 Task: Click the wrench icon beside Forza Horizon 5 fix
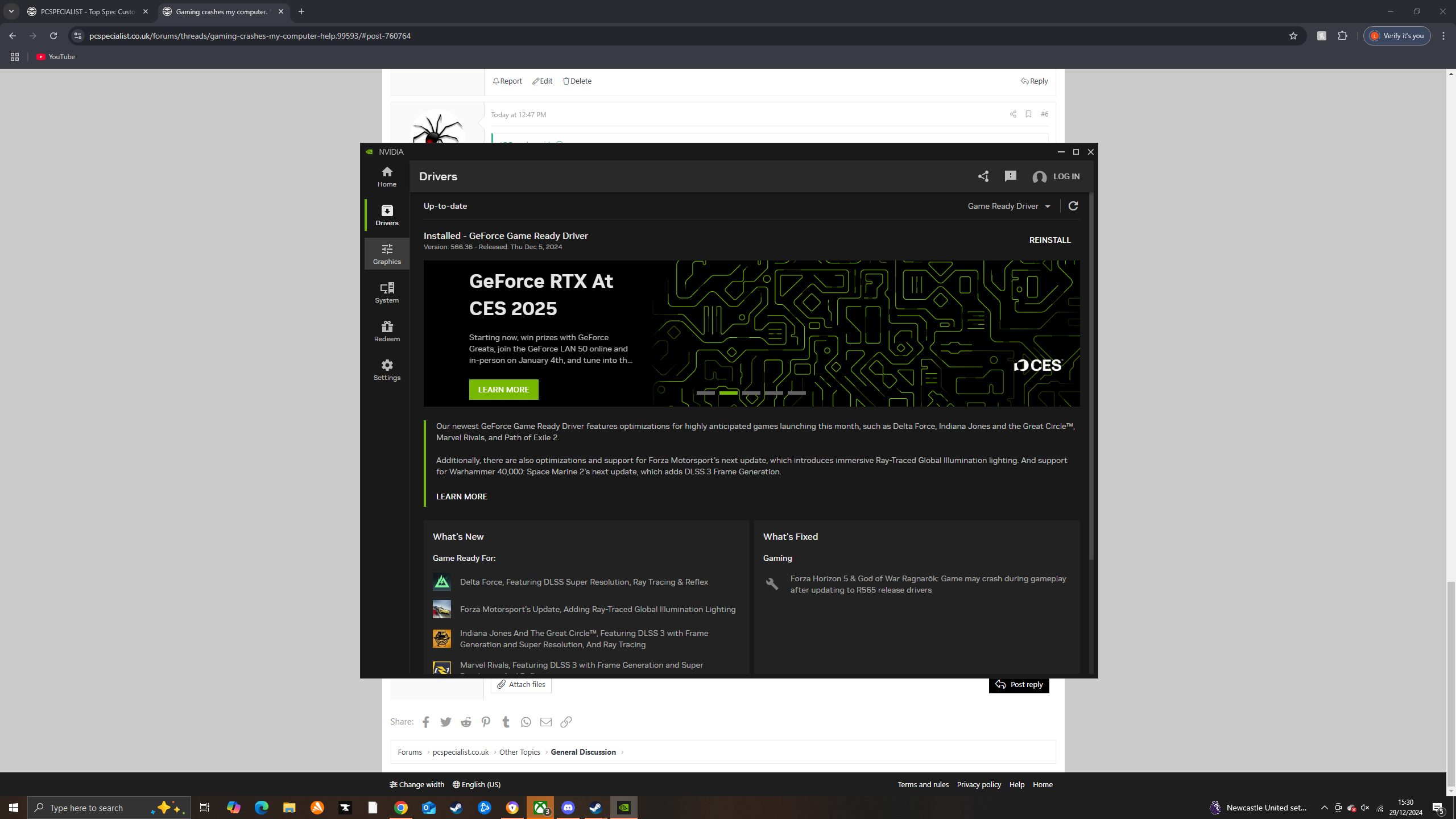[x=772, y=584]
